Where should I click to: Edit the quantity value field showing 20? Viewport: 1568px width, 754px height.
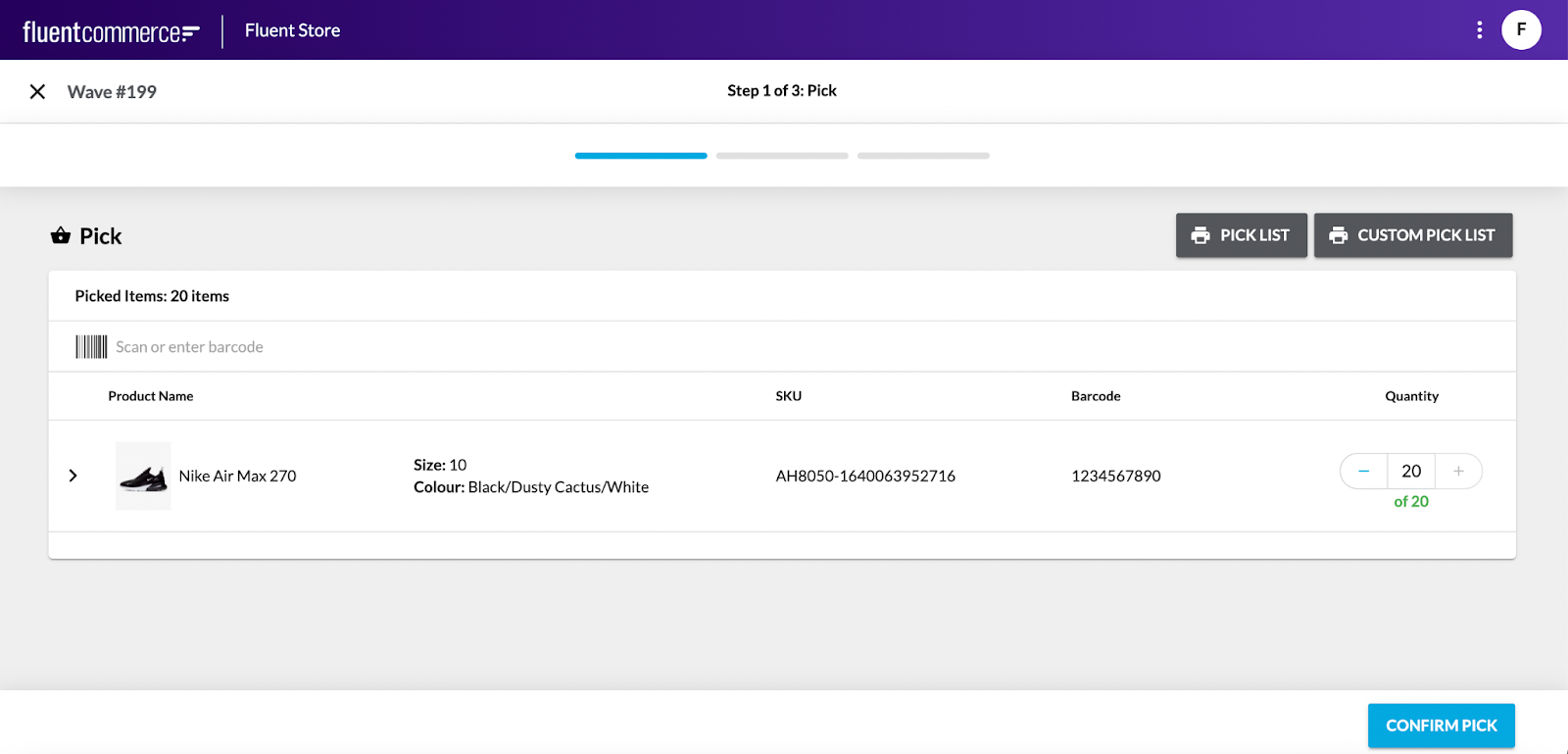(1410, 472)
